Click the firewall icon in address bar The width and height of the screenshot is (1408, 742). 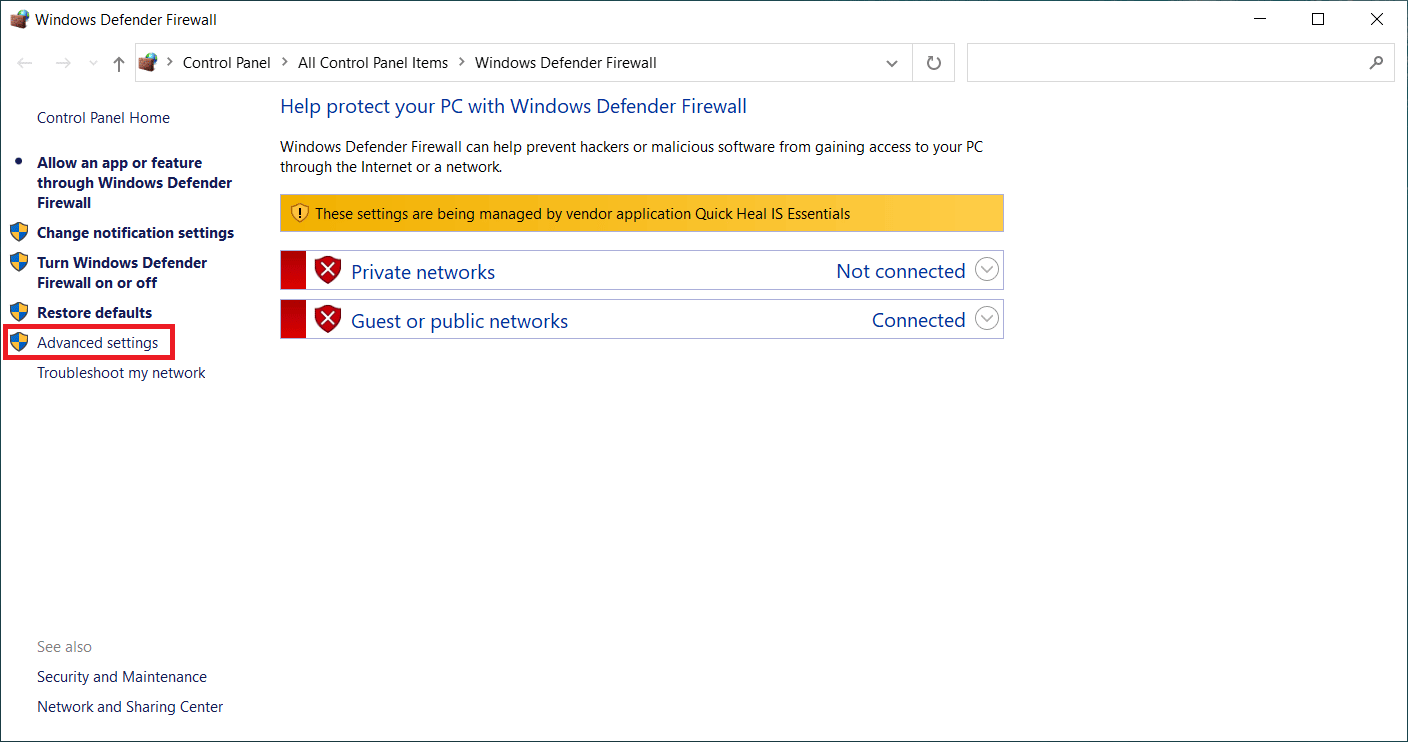148,62
